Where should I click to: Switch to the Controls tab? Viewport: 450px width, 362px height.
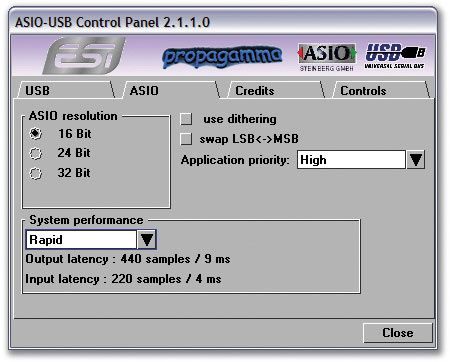381,90
